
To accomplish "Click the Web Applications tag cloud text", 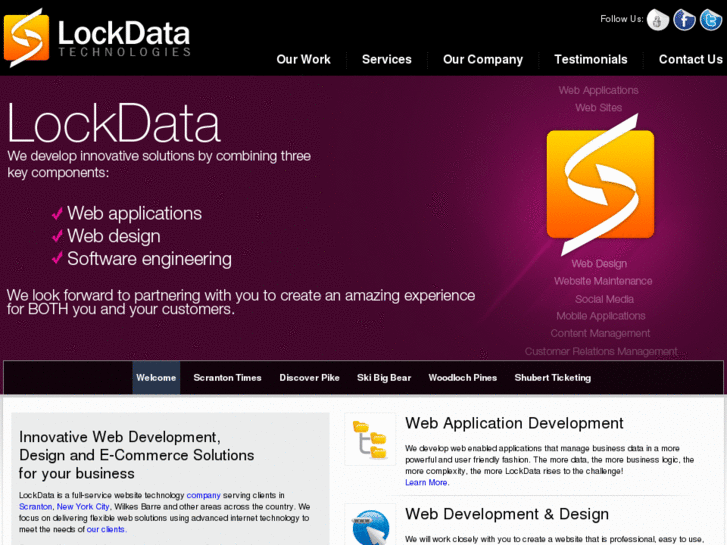I will click(x=598, y=90).
